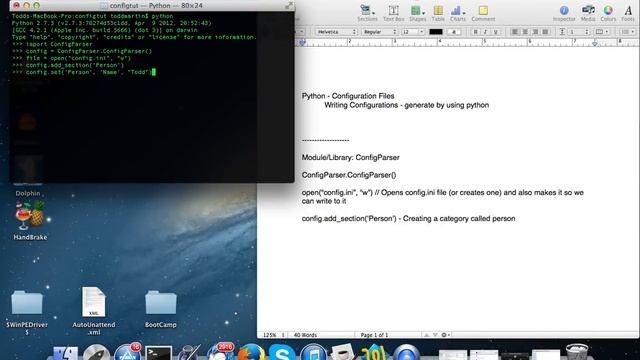Viewport: 640px width, 360px height.
Task: Open Firefox from the Dock
Action: click(x=251, y=353)
